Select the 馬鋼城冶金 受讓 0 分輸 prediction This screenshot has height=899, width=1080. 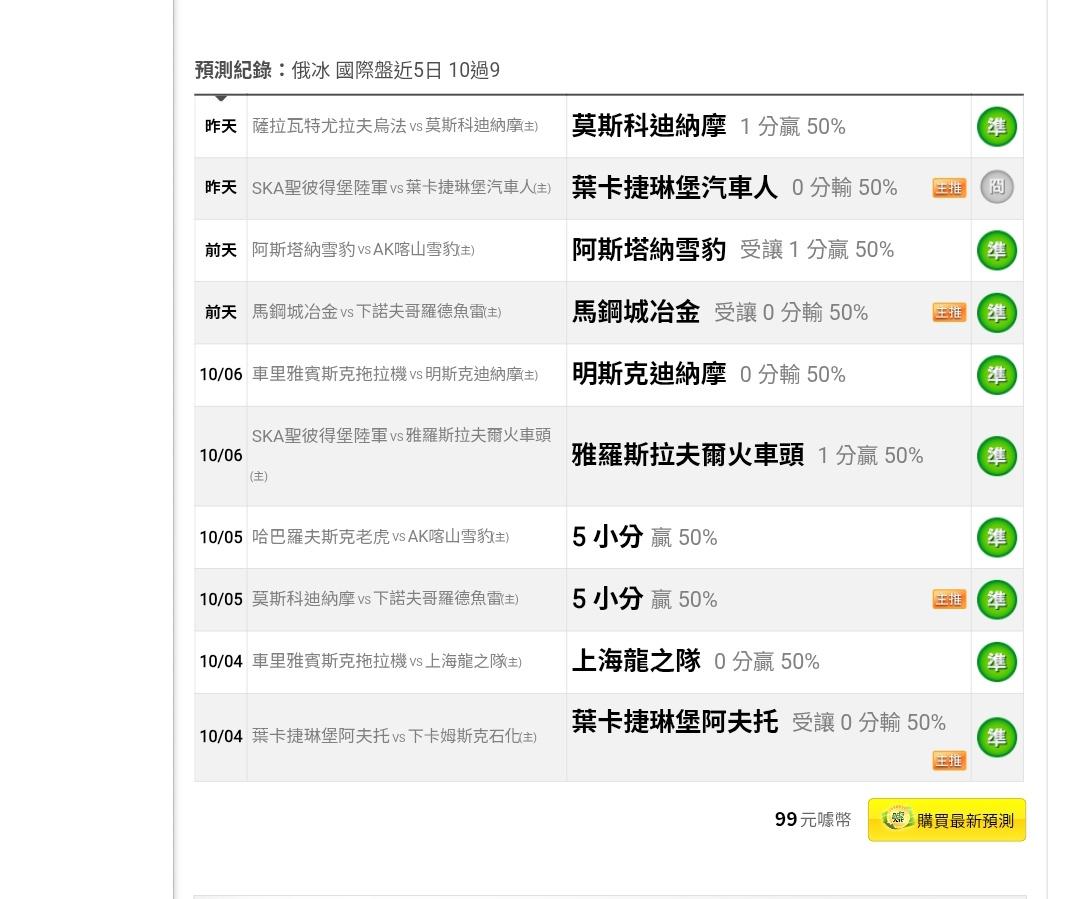pos(719,312)
